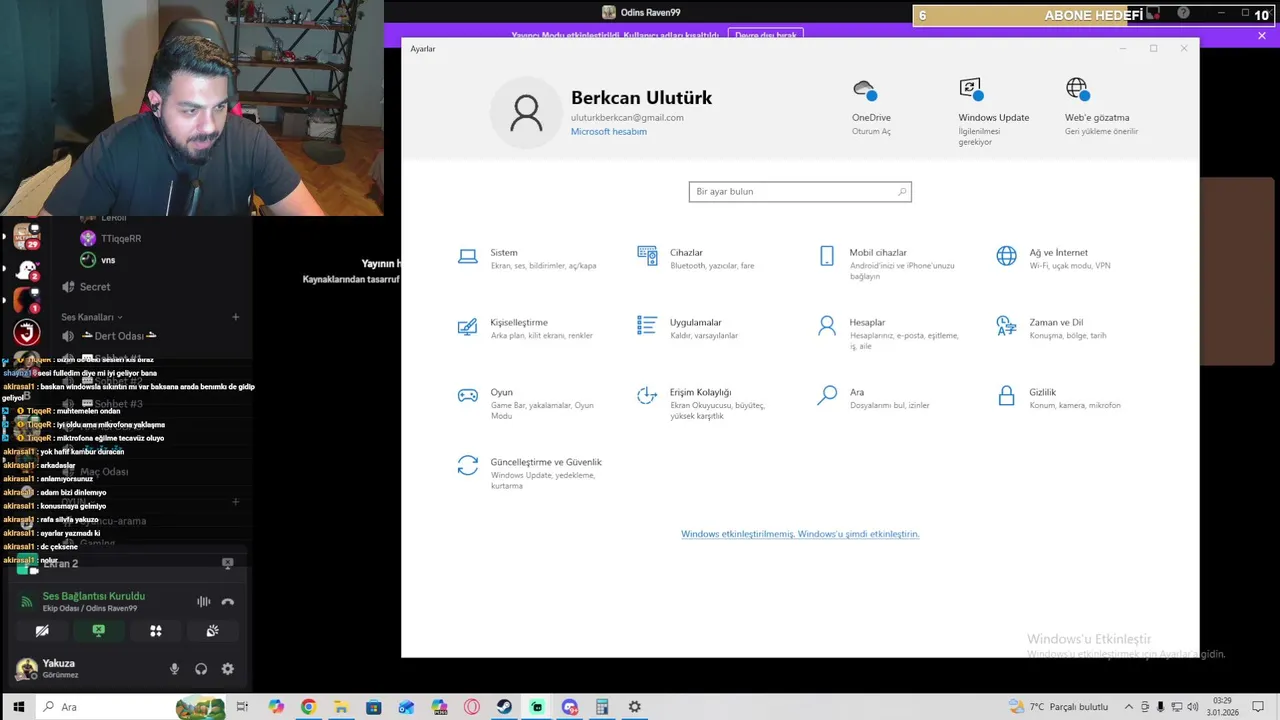
Task: Open the weather widget 7°C Parçalı bulutlu
Action: point(1058,707)
